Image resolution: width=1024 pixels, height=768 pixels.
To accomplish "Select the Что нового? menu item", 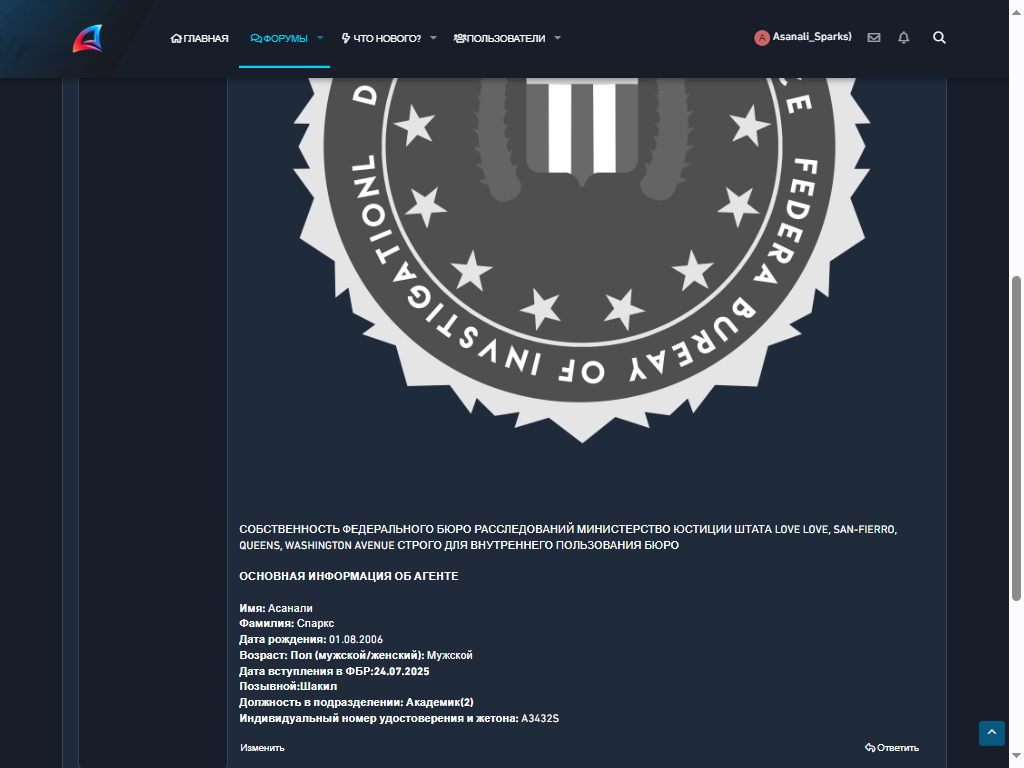I will pos(382,39).
